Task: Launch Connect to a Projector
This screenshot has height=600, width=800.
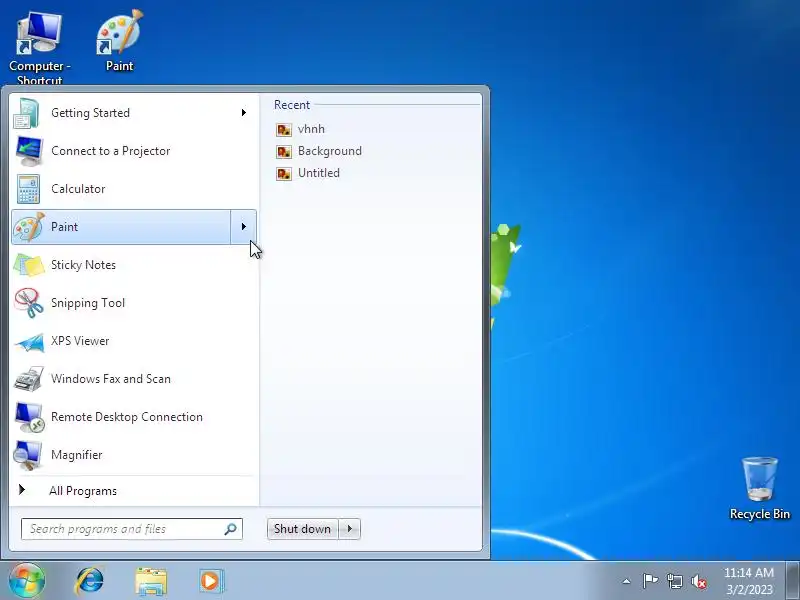Action: (x=134, y=151)
